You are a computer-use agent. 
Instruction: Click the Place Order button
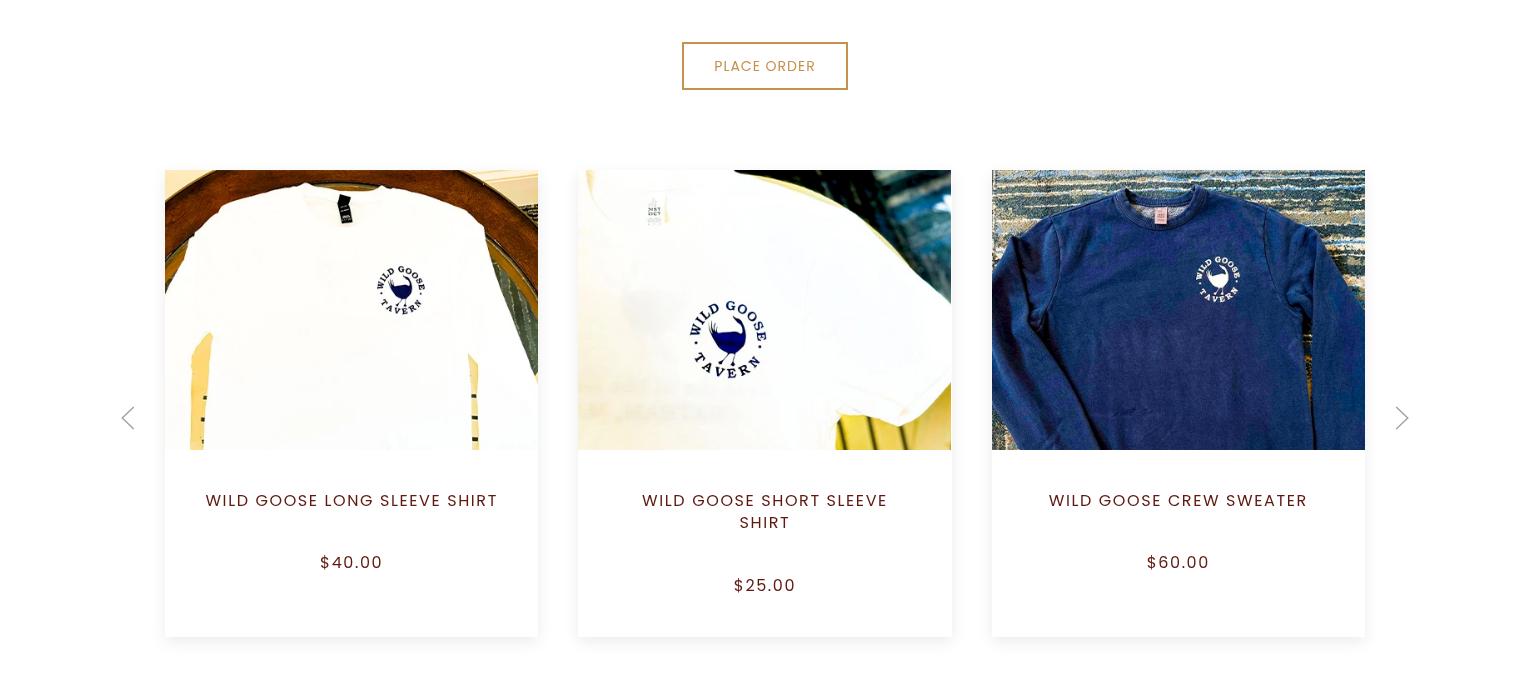[765, 66]
